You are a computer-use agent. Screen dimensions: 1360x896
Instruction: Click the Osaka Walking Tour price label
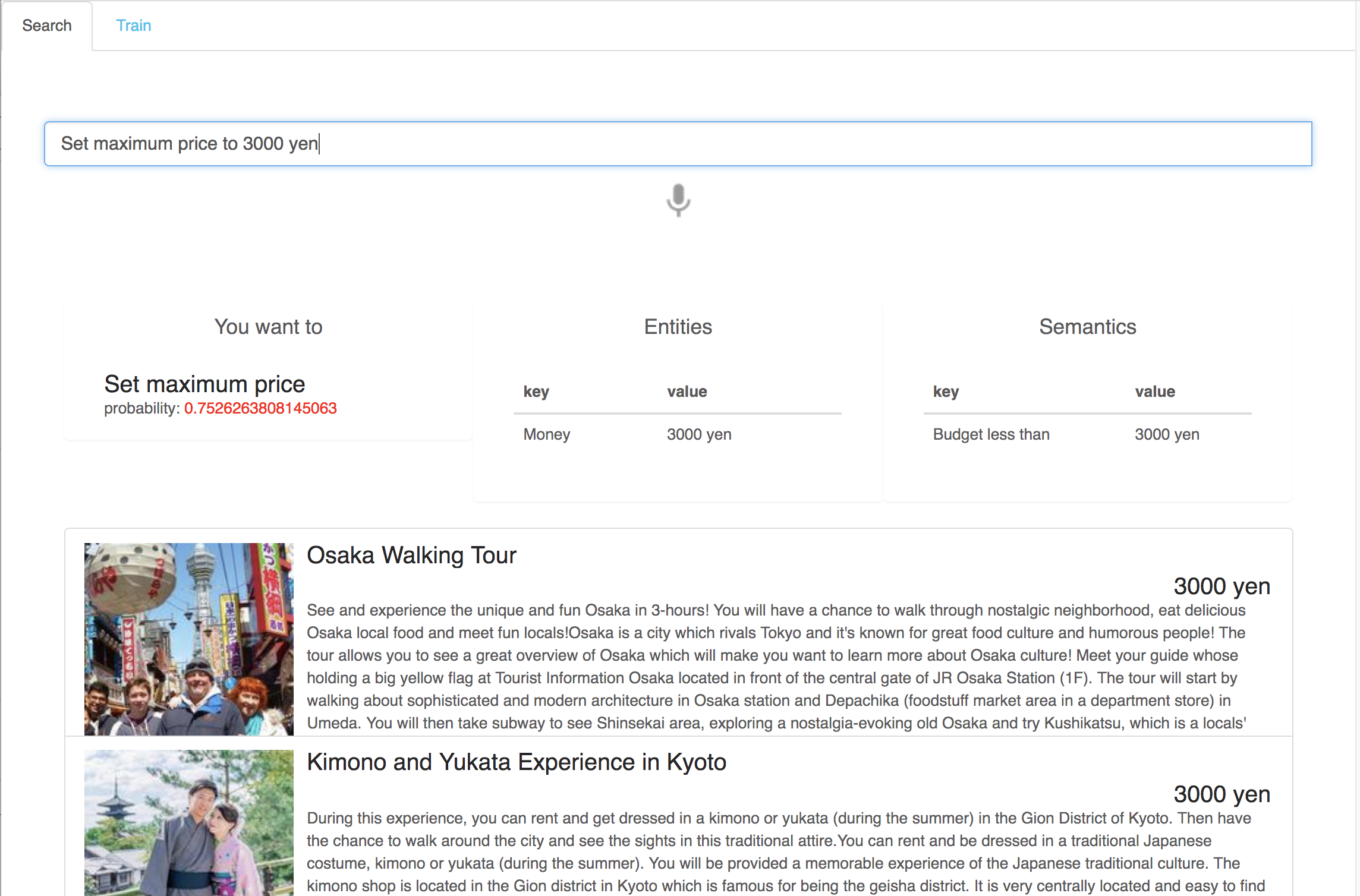pyautogui.click(x=1222, y=586)
